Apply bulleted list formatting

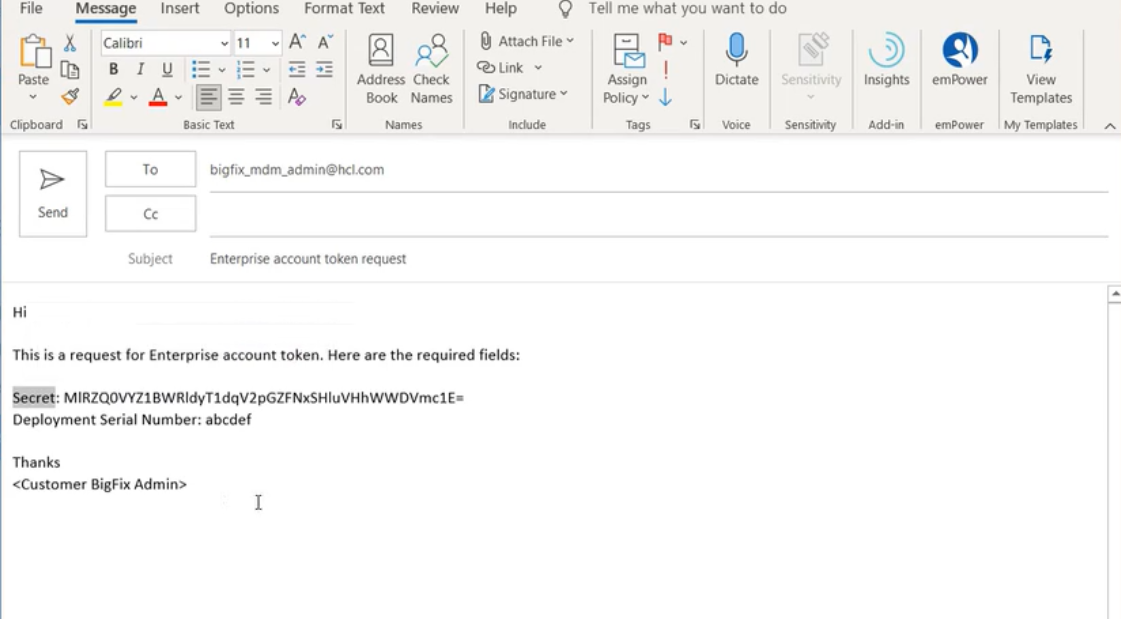201,69
